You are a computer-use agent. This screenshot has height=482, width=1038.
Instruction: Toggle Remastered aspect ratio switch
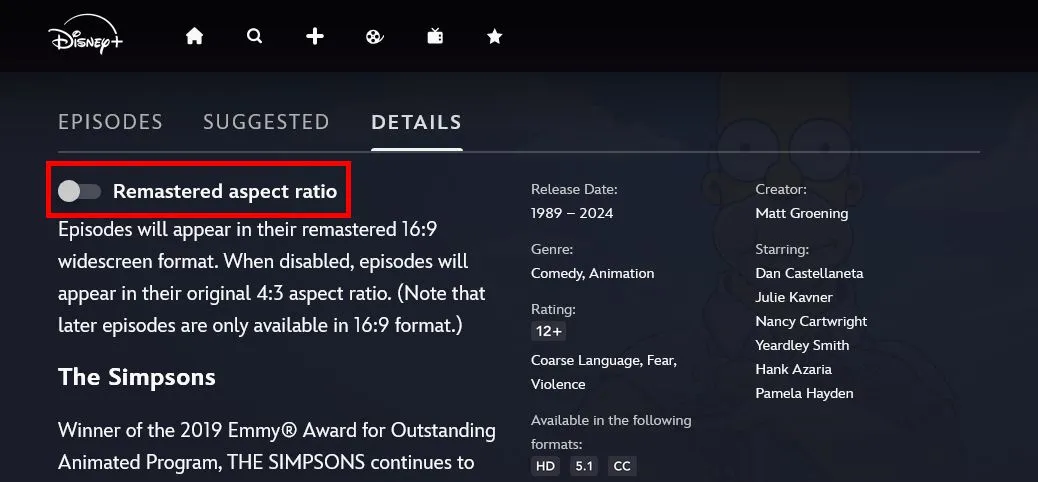pyautogui.click(x=79, y=191)
